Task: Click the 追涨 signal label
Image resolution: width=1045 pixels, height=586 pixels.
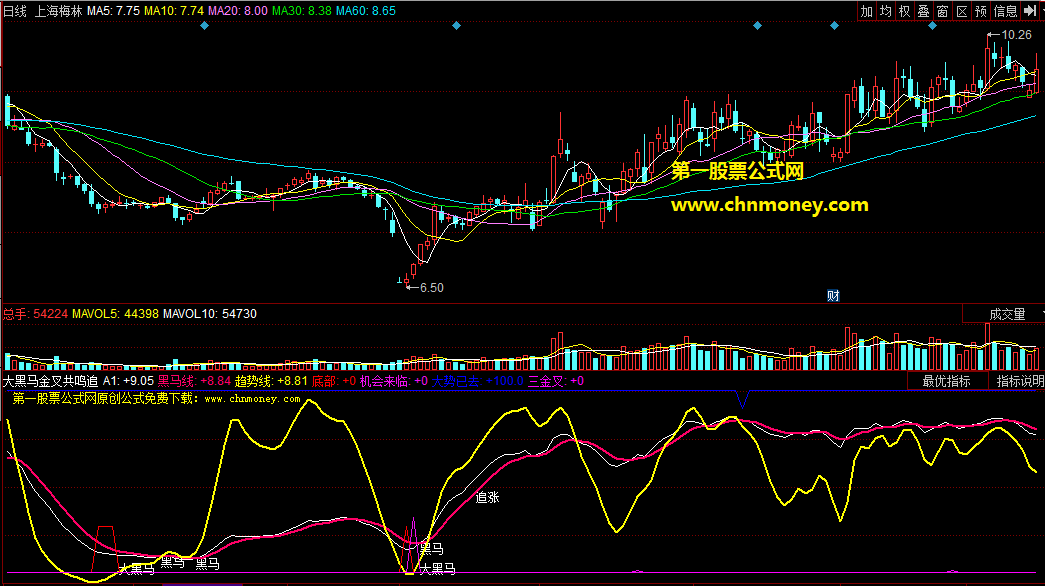Action: [x=487, y=497]
